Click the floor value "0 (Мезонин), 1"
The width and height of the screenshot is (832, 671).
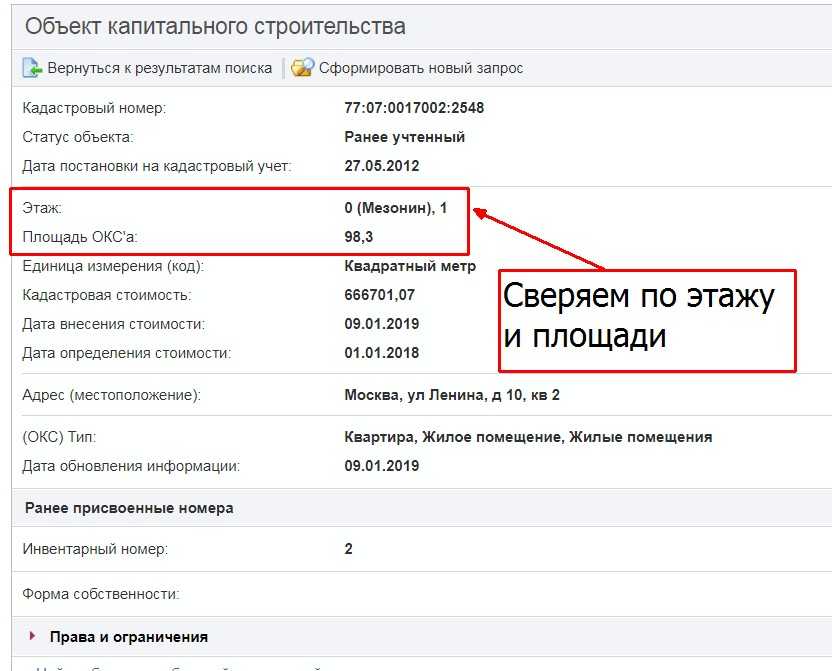click(395, 208)
